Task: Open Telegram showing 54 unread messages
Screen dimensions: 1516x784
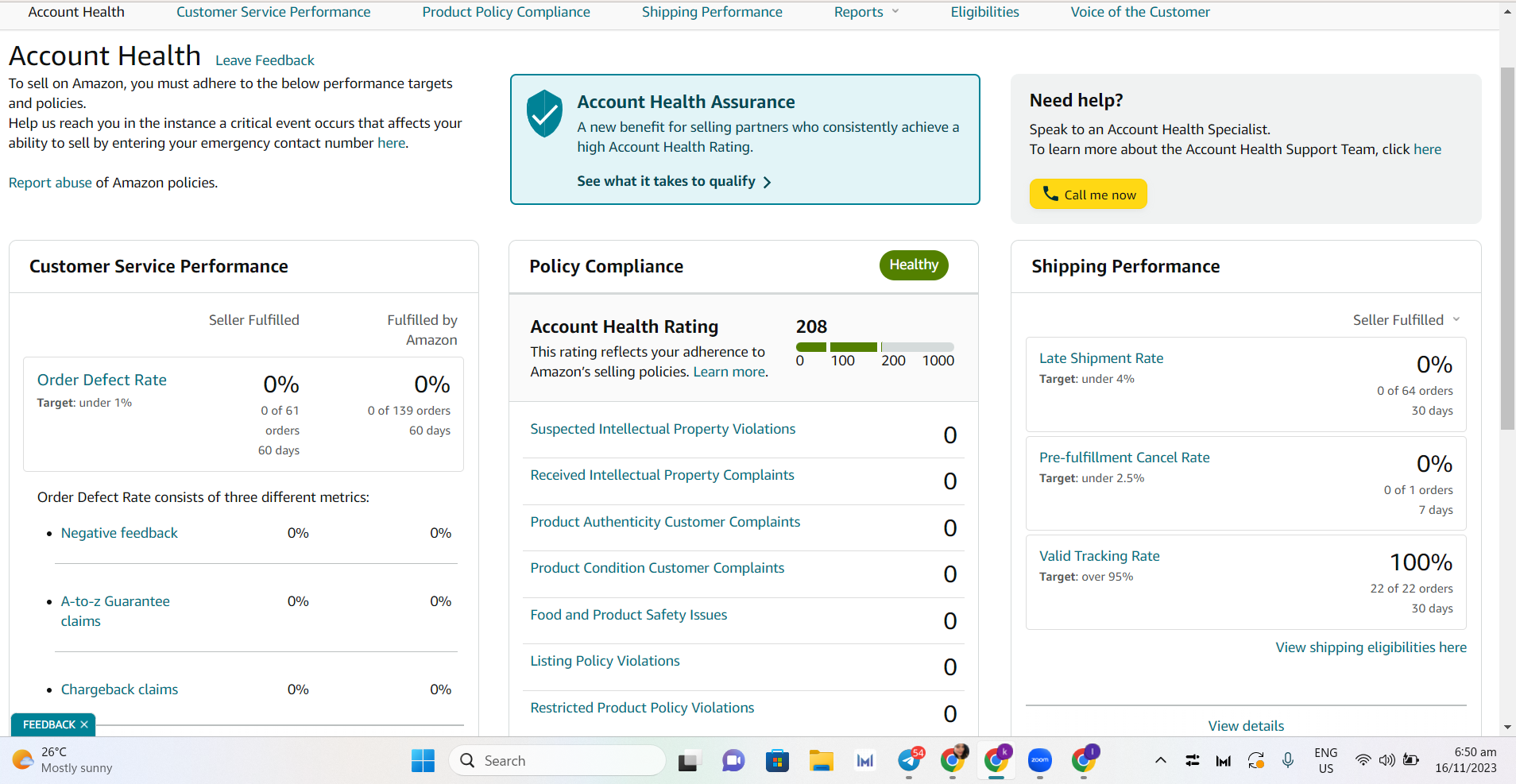Action: 910,760
